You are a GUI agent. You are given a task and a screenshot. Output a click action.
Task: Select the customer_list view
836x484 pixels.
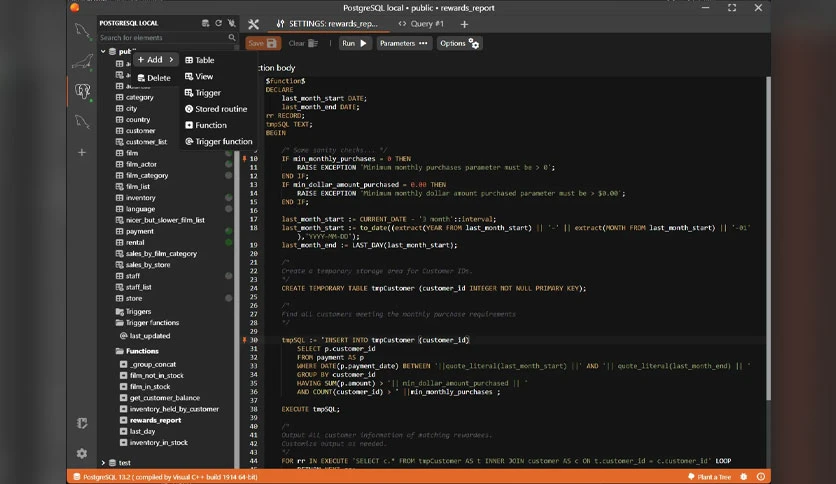pos(141,142)
